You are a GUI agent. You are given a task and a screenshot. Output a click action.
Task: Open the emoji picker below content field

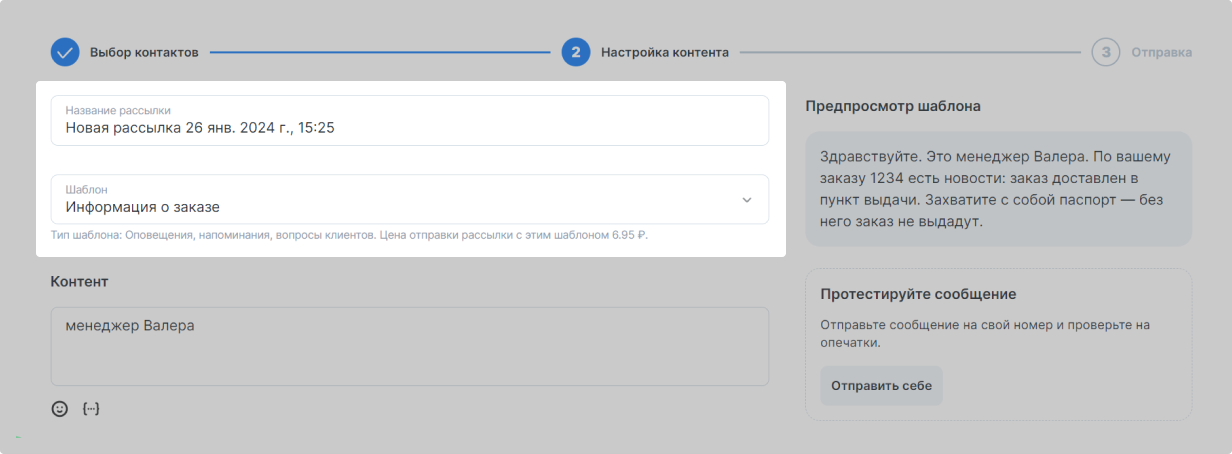pyautogui.click(x=60, y=409)
